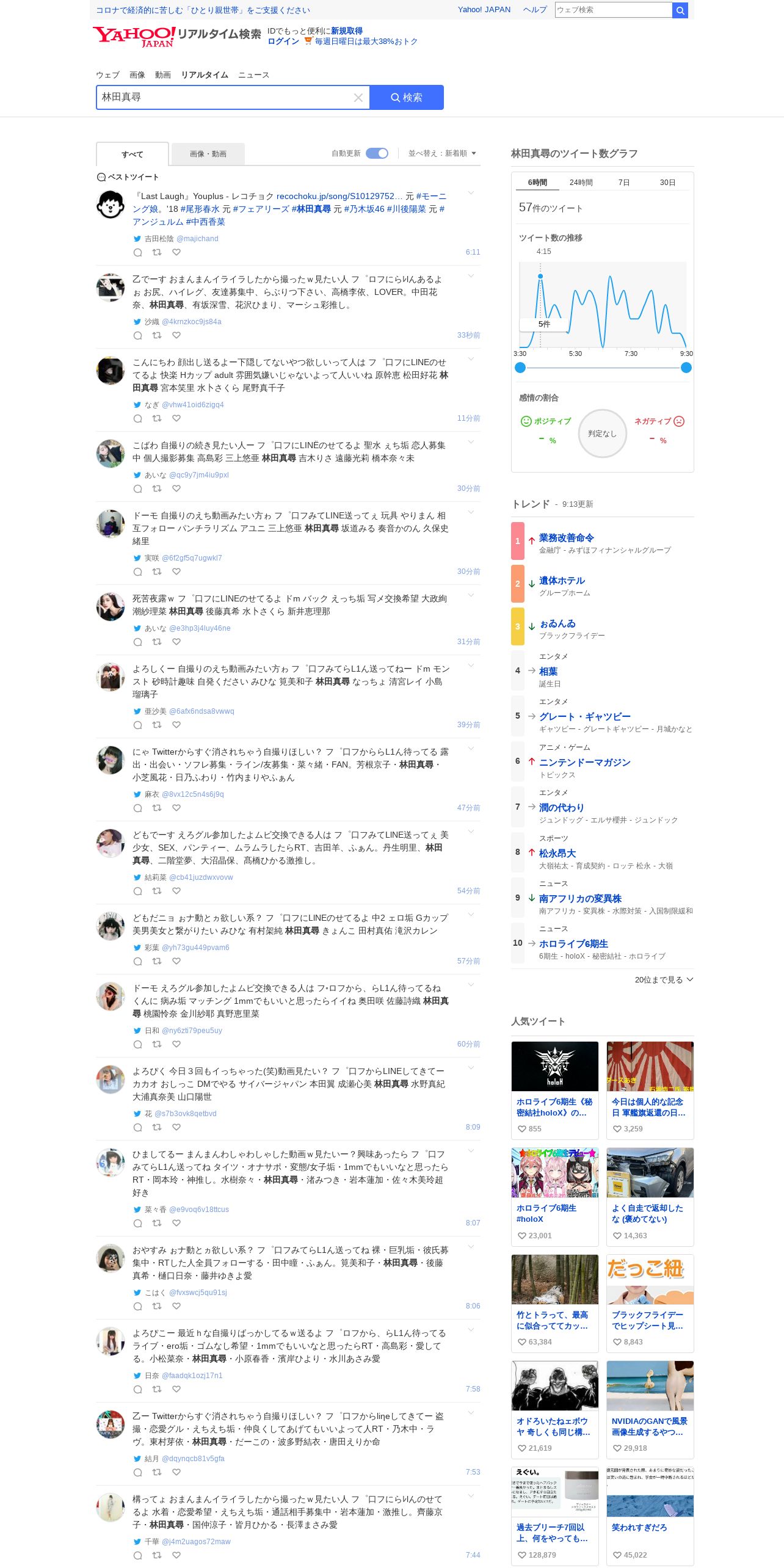The image size is (784, 1568).
Task: Like the tweet by 結月 @dqynqcb81v5gfa
Action: pyautogui.click(x=176, y=1472)
